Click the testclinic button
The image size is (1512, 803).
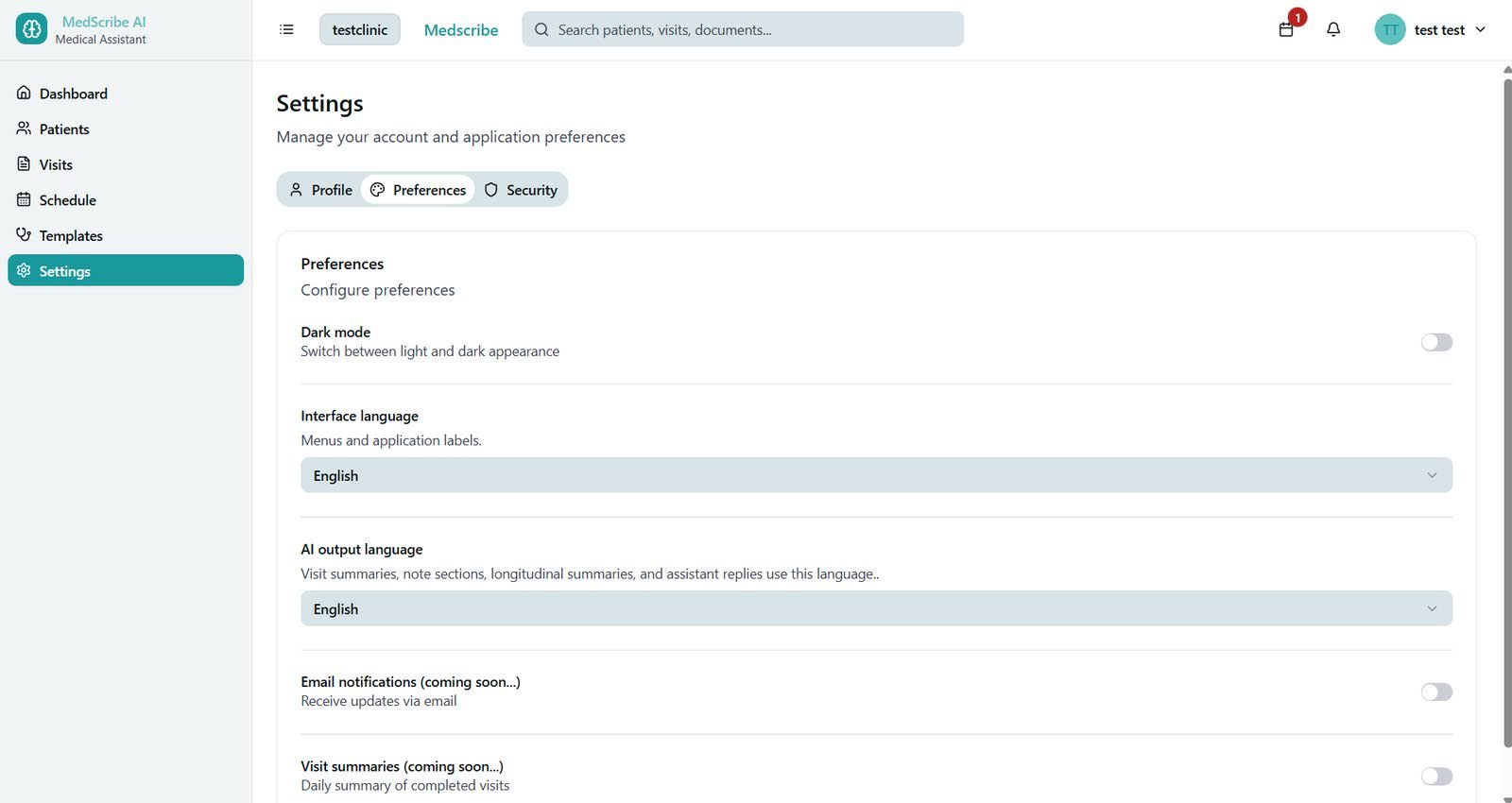360,29
